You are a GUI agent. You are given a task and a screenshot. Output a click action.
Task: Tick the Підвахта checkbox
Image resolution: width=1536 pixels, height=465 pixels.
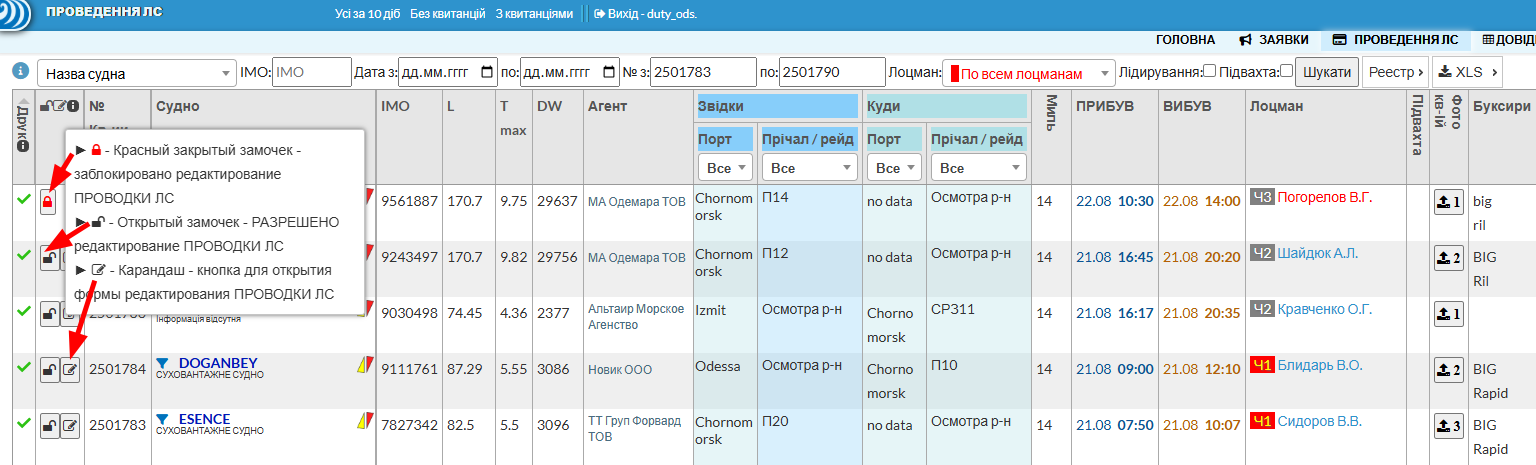click(x=1286, y=71)
